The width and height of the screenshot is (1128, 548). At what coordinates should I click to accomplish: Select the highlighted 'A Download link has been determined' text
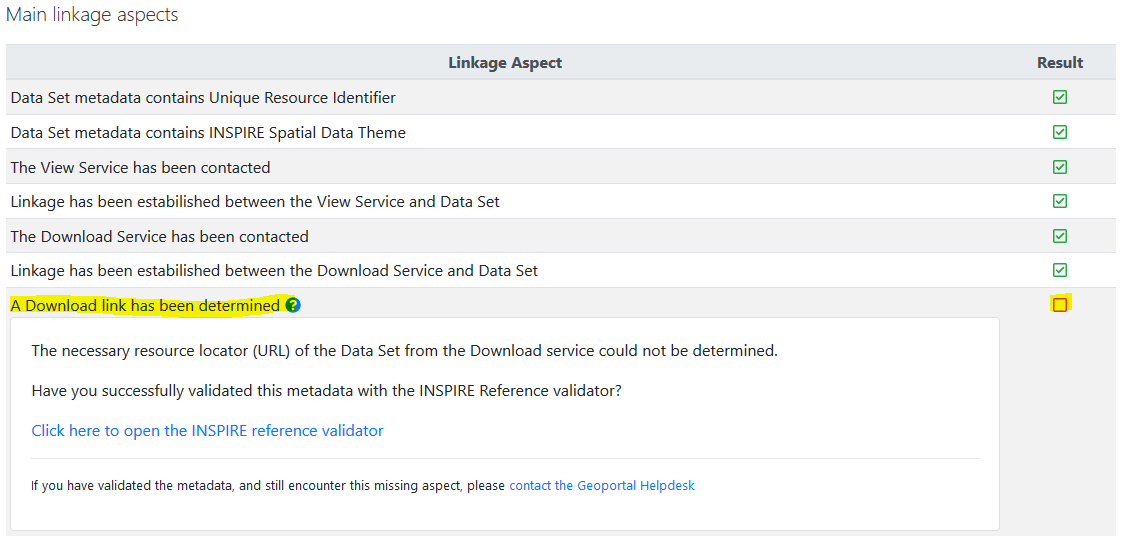pyautogui.click(x=145, y=305)
